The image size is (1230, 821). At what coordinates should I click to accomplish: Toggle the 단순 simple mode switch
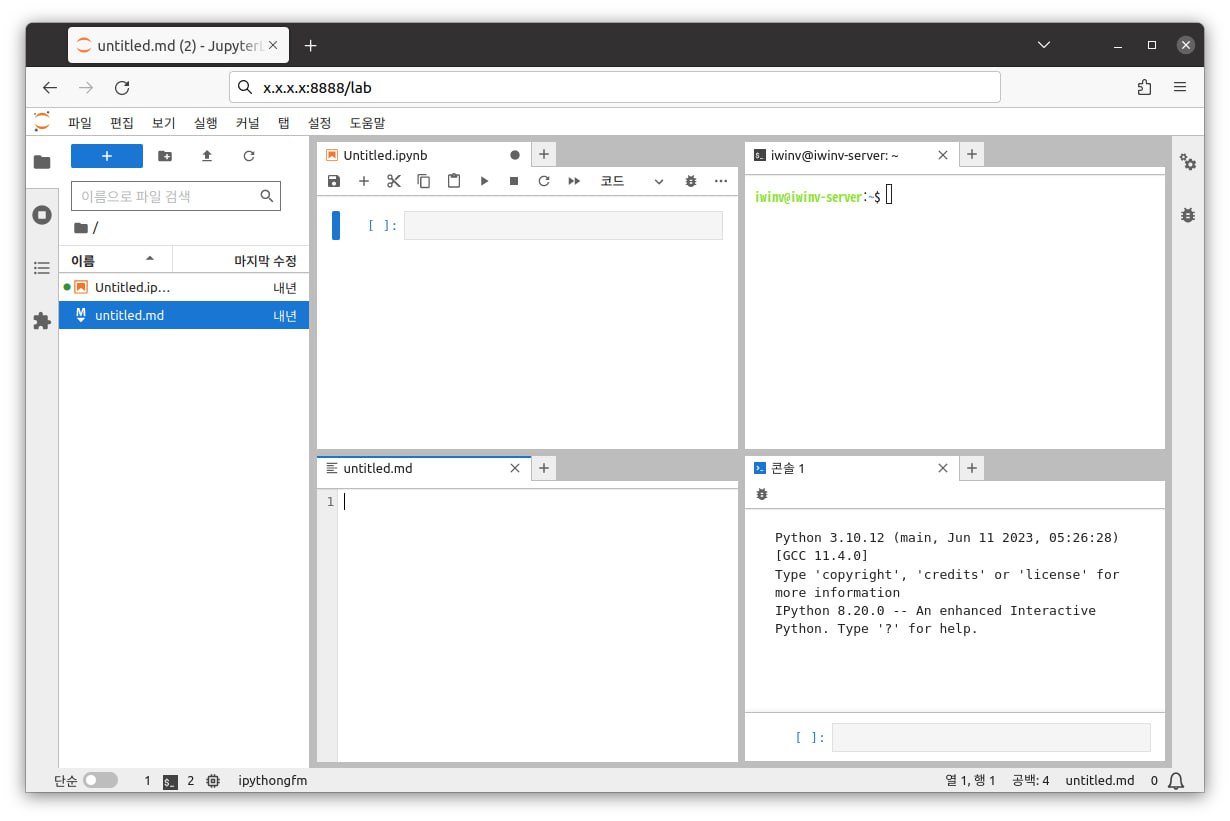pos(100,780)
